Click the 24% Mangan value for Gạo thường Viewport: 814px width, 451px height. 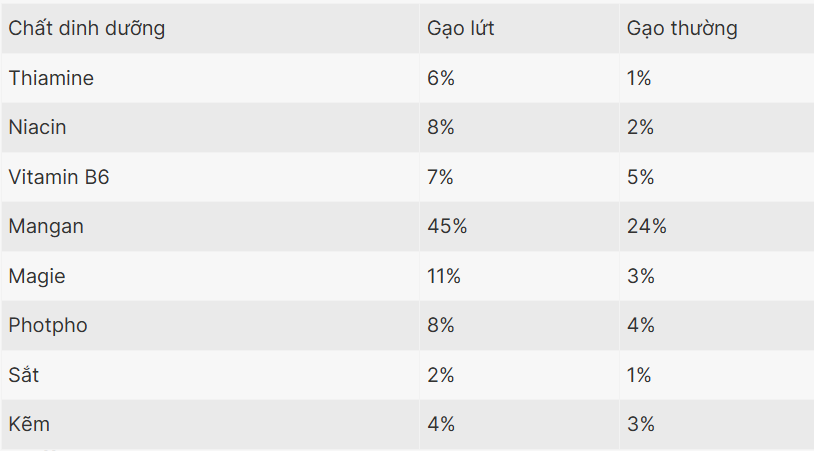(646, 227)
